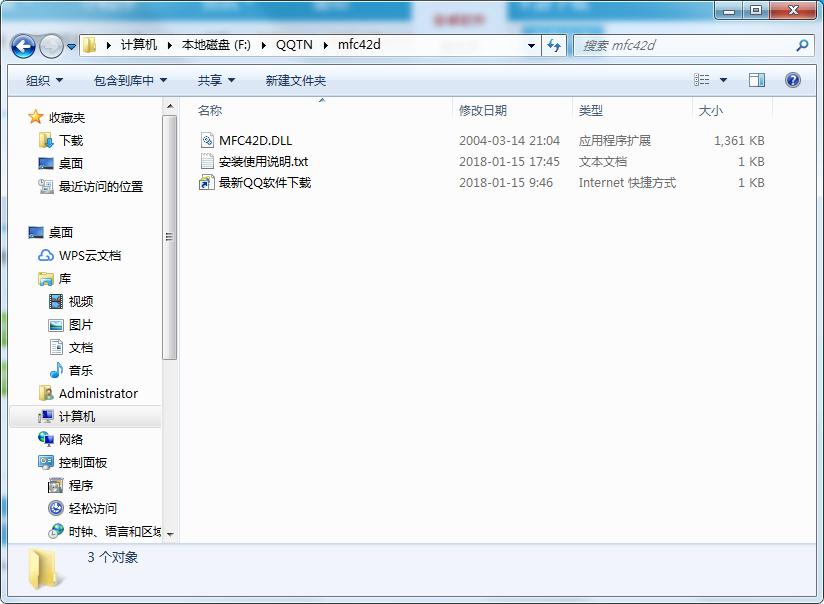Open the 共享 menu
The height and width of the screenshot is (604, 824).
(x=215, y=80)
